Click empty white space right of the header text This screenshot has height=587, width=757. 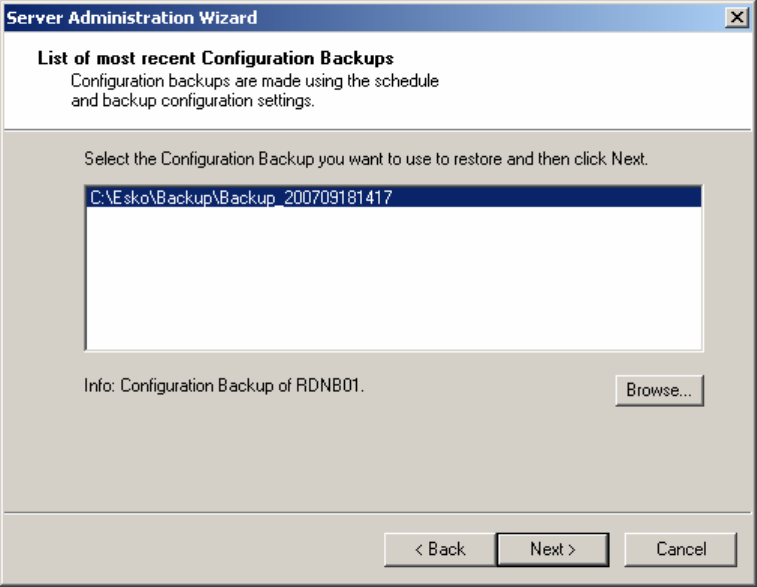pyautogui.click(x=600, y=80)
